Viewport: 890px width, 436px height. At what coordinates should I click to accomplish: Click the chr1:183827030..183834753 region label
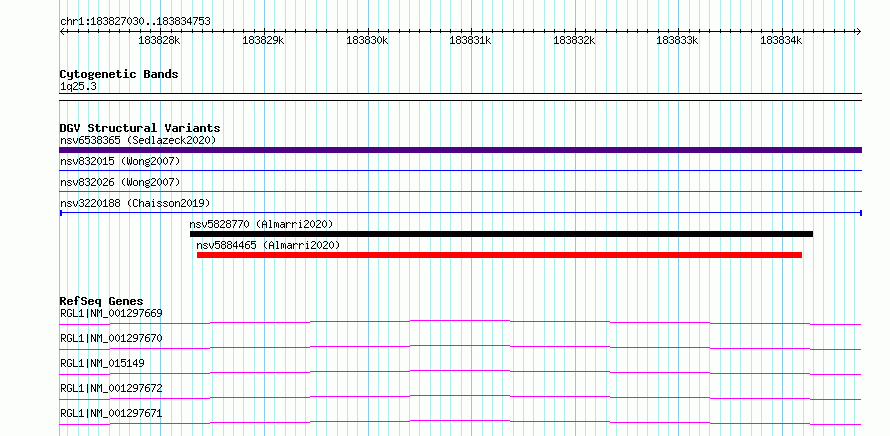click(135, 22)
